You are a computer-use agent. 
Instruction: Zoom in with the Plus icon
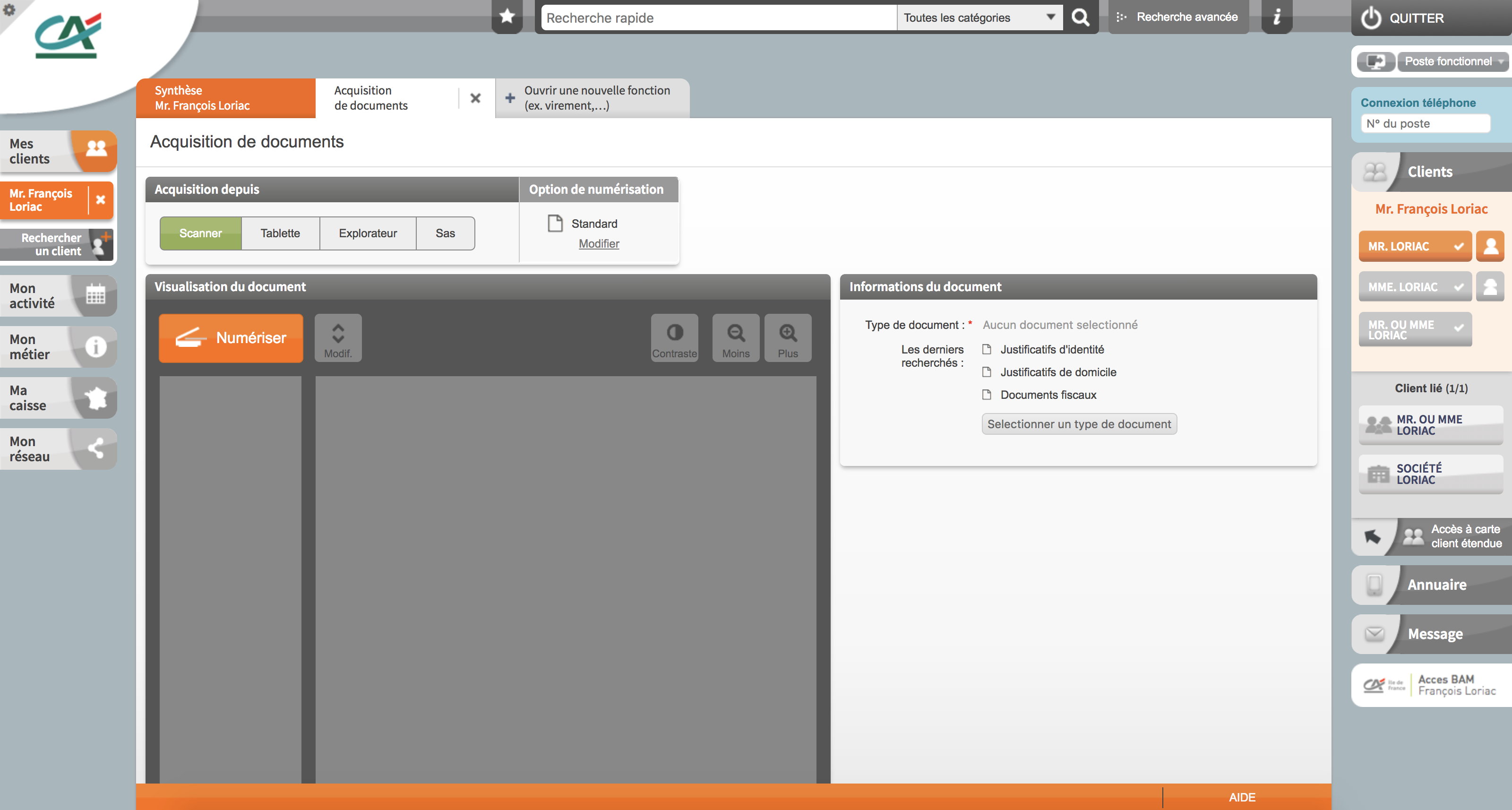coord(788,338)
